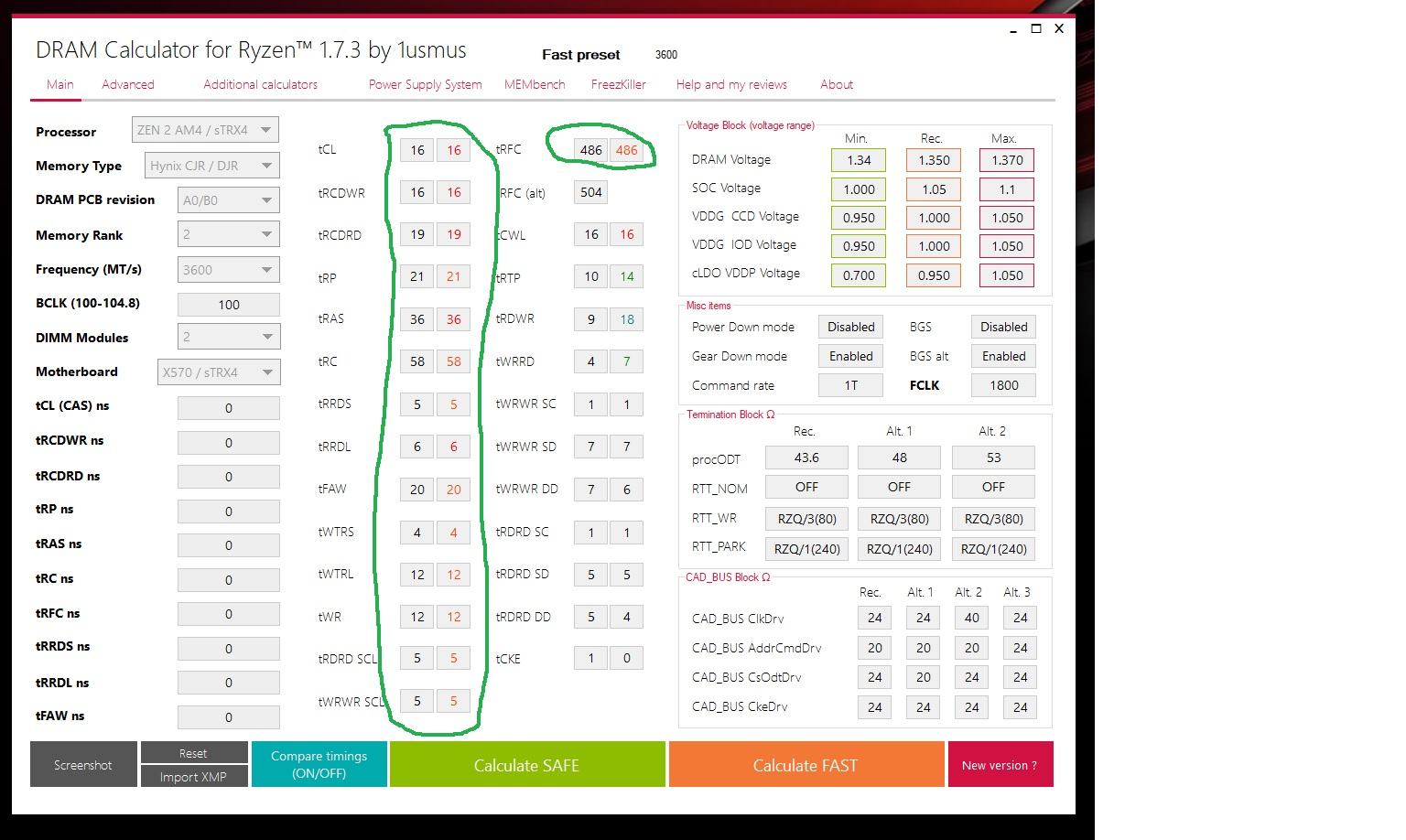Screen dimensions: 1406x840
Task: Click the tFAW ns input field
Action: (x=229, y=717)
